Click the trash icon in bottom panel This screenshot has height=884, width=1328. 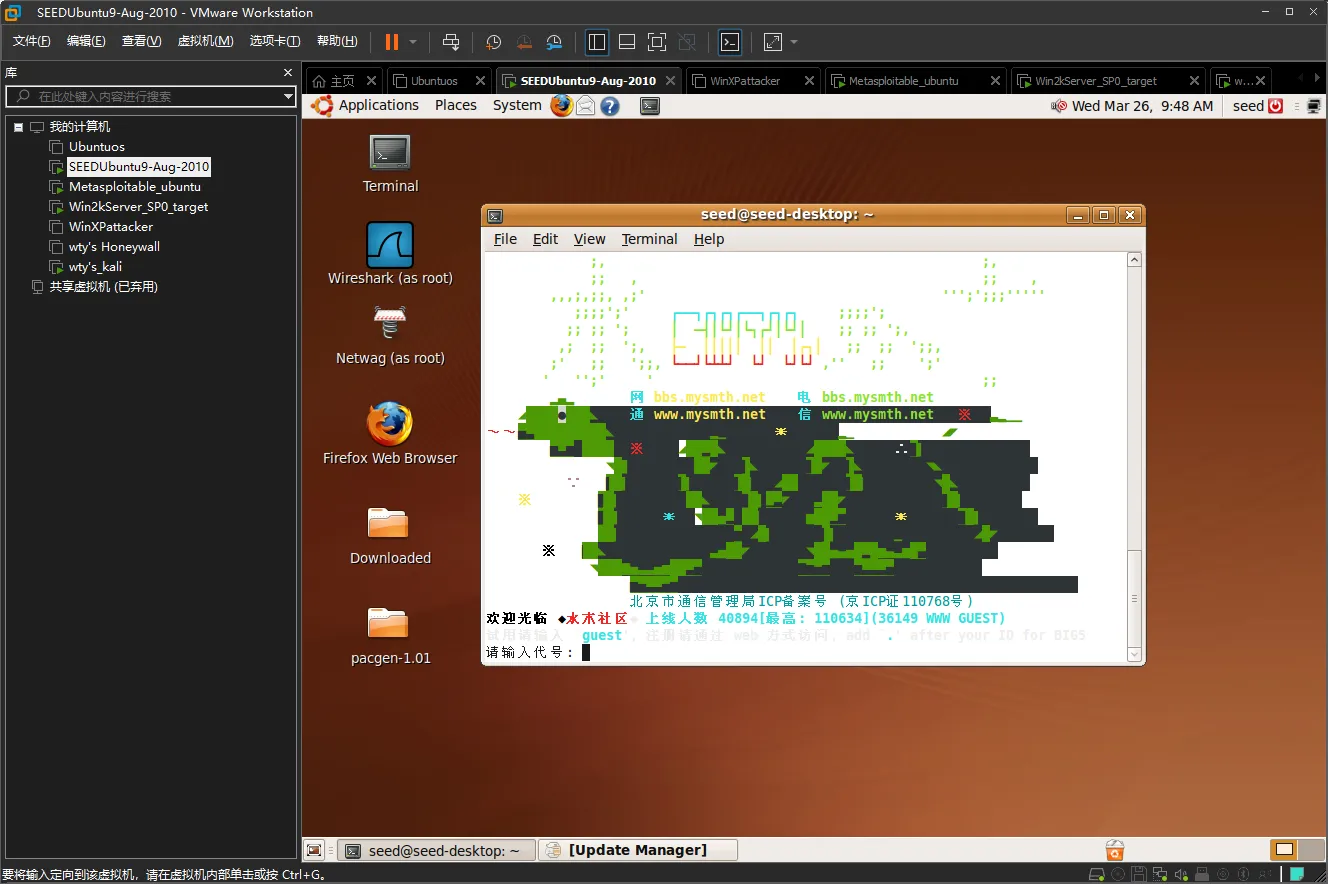1115,850
